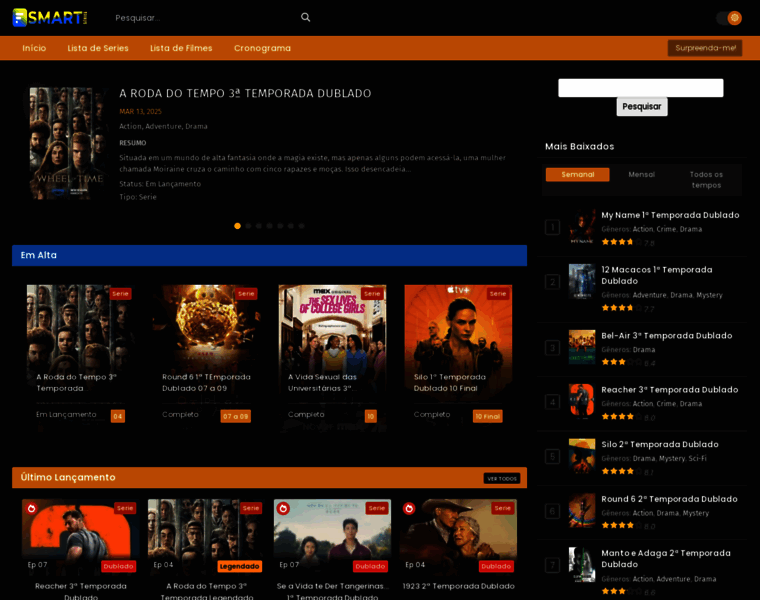Click Serie badge on Silo trending card

498,294
